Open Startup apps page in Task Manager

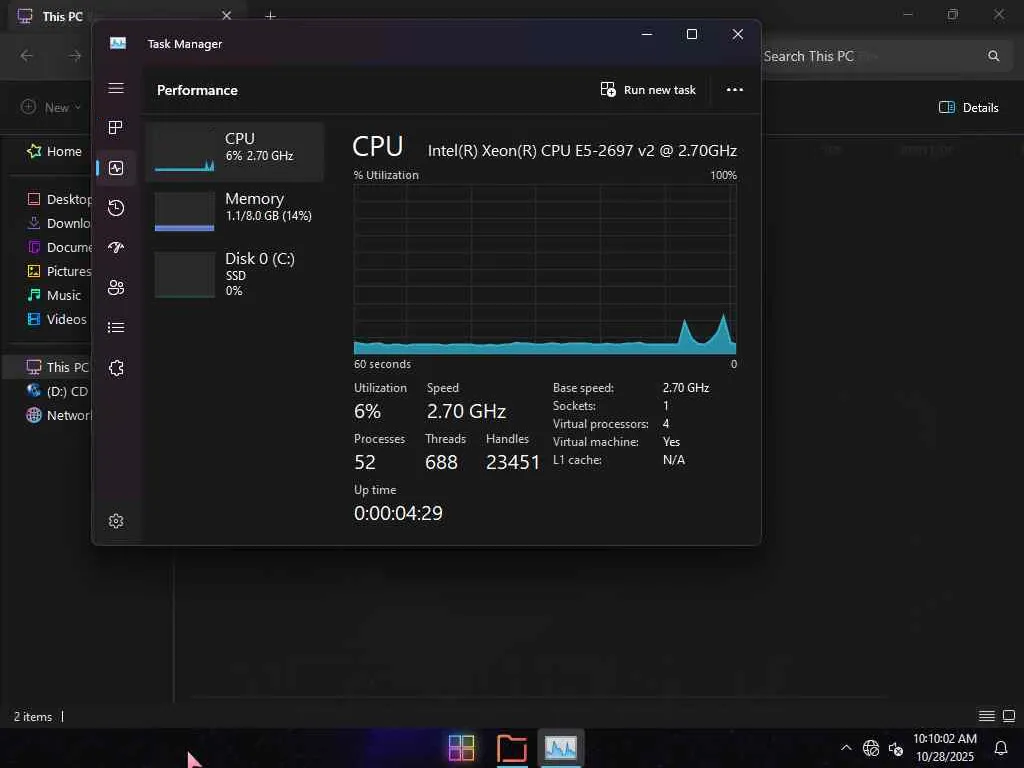[x=116, y=248]
